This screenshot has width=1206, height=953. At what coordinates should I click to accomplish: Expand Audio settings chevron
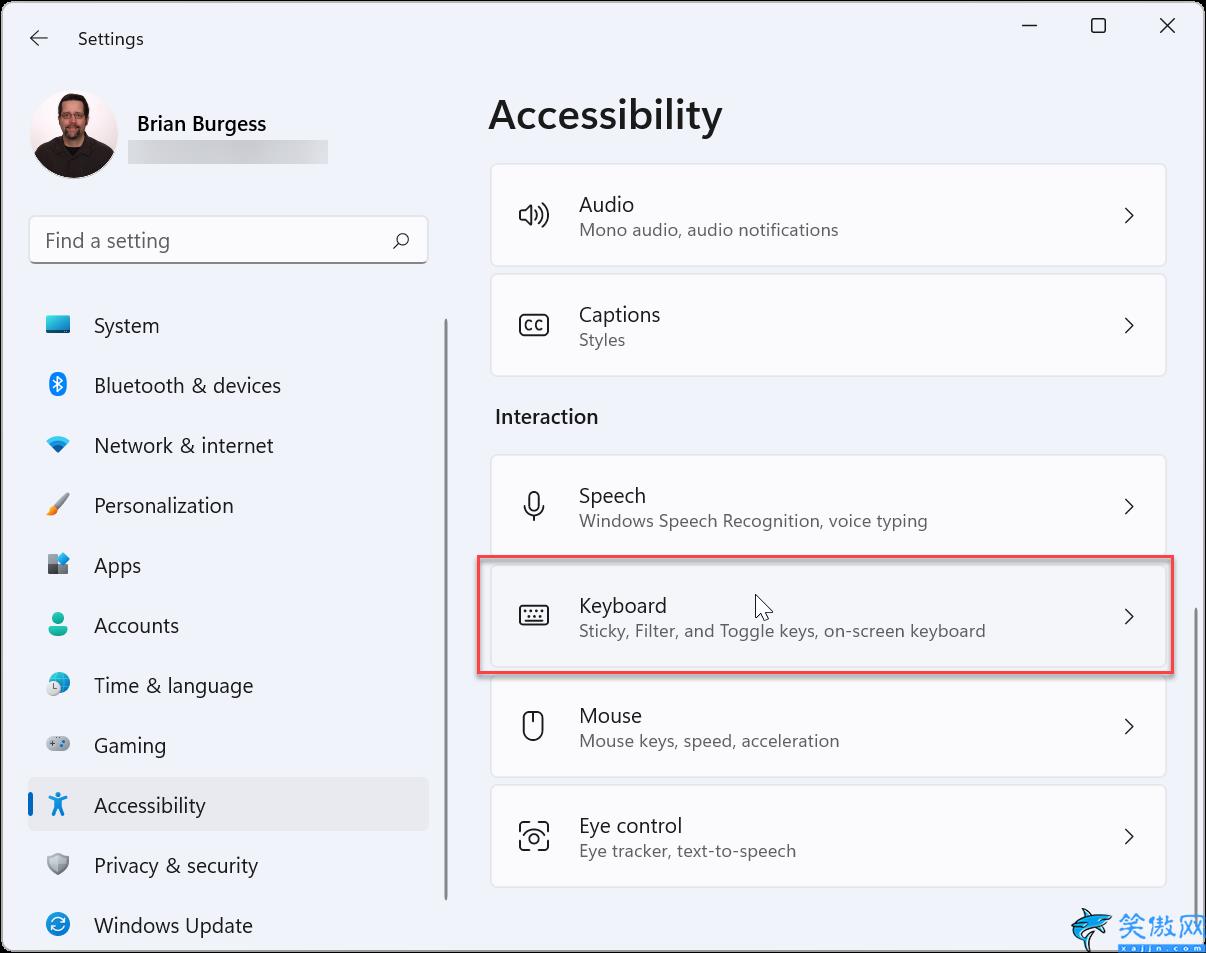1129,215
